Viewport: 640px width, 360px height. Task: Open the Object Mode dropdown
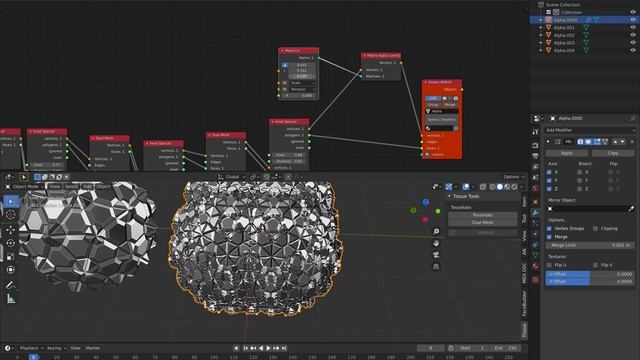(x=24, y=187)
